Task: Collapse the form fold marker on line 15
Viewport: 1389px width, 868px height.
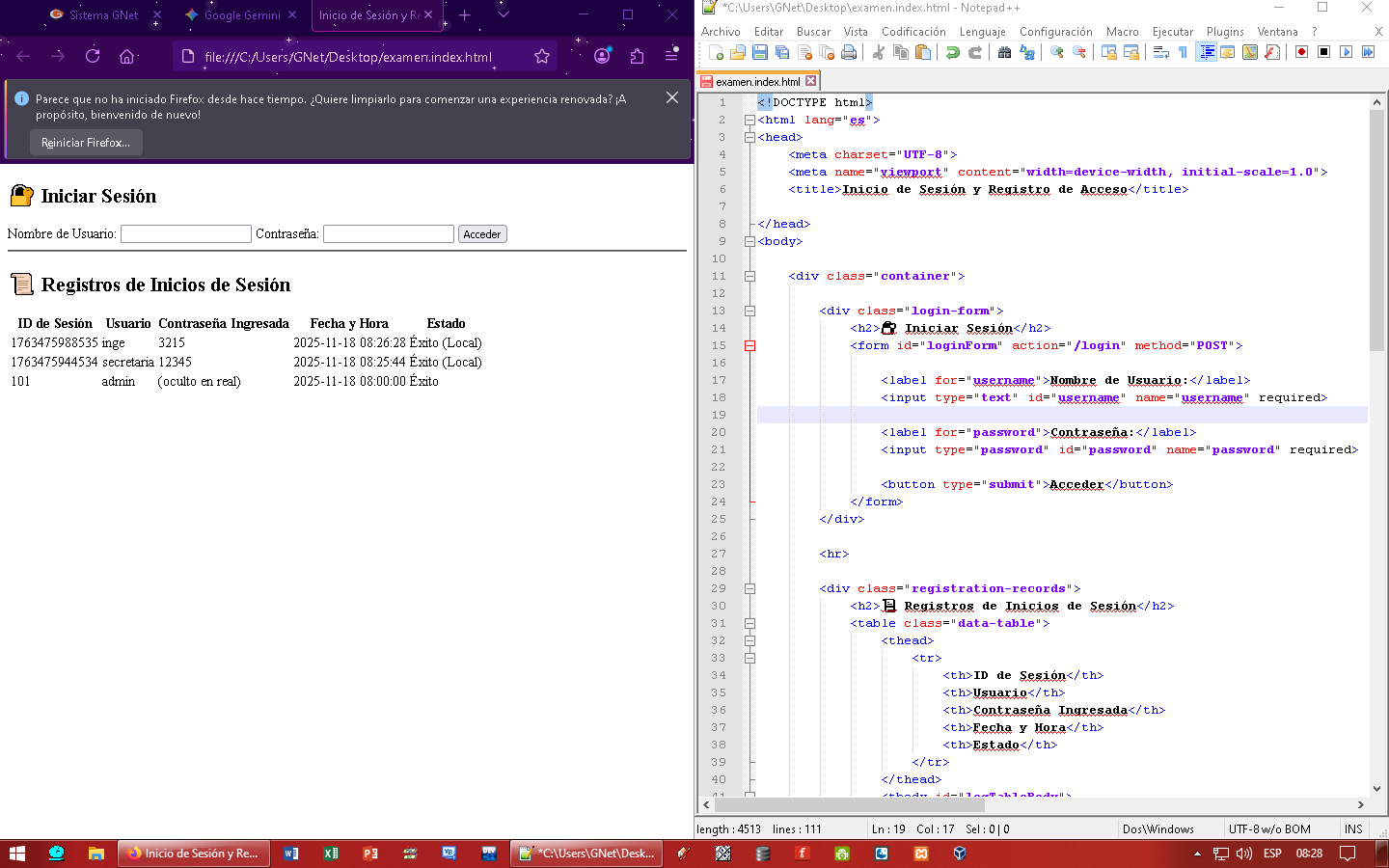Action: point(749,345)
